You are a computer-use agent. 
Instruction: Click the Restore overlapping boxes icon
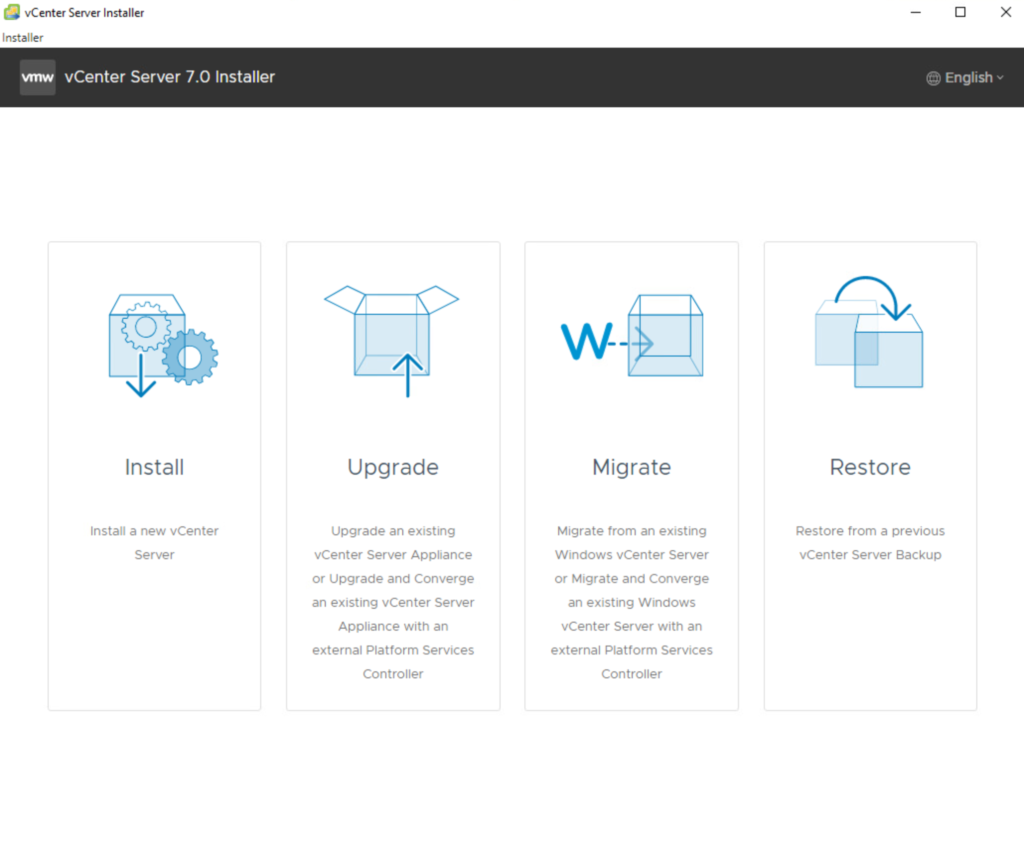[869, 333]
